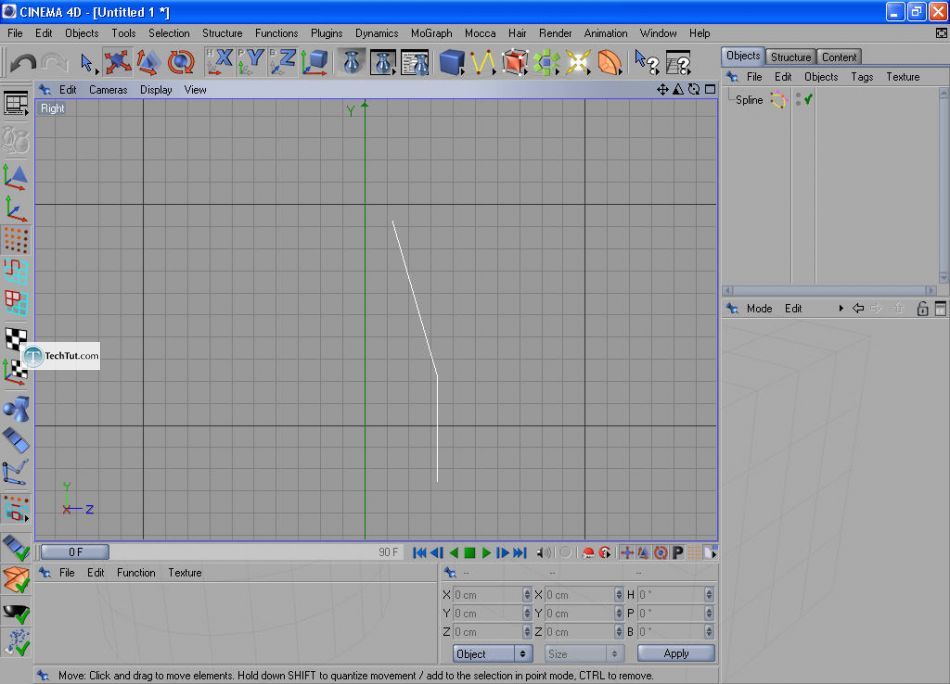The width and height of the screenshot is (950, 684).
Task: Select the Live Selection arrow tool
Action: pyautogui.click(x=87, y=62)
